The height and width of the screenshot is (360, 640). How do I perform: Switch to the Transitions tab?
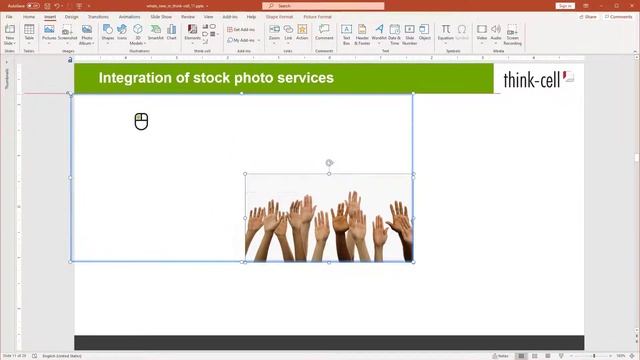[x=98, y=17]
